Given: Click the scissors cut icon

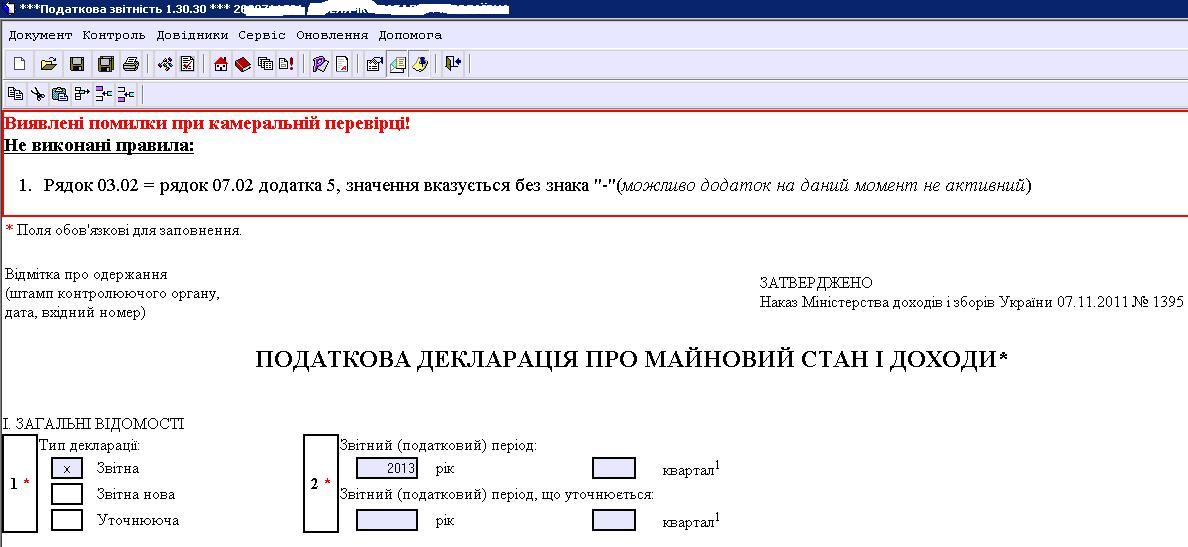Looking at the screenshot, I should (x=37, y=94).
